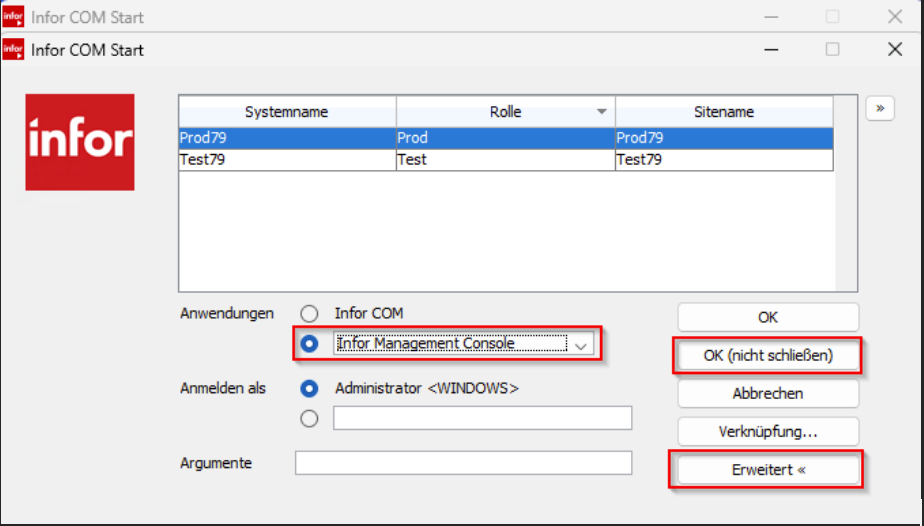The image size is (924, 526).
Task: Click the large red Infor logo
Action: tap(80, 142)
